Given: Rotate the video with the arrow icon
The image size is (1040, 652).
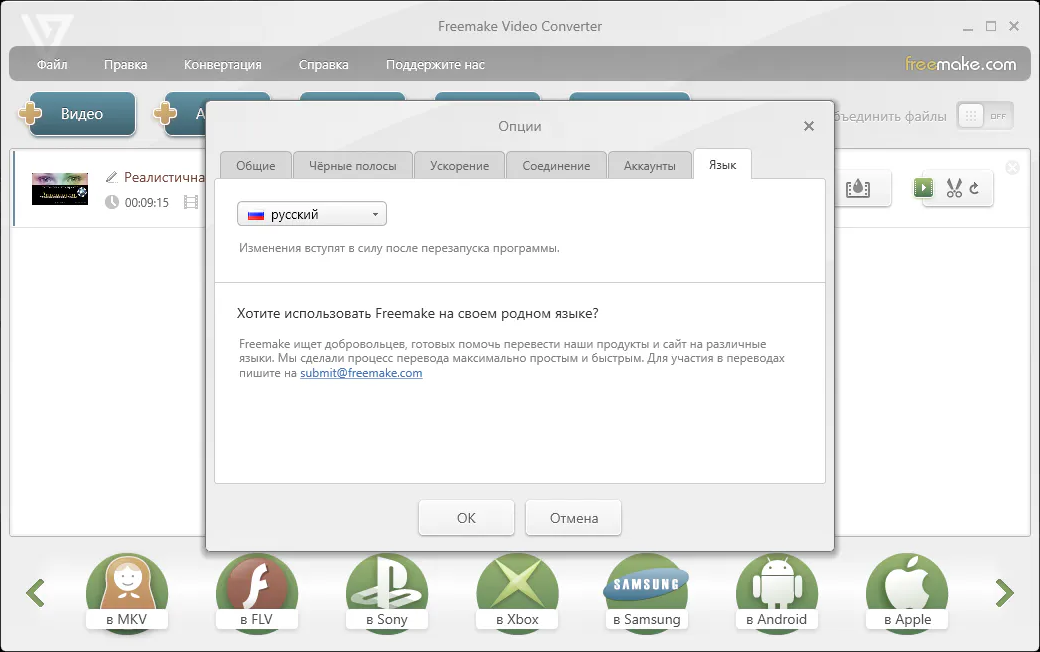Looking at the screenshot, I should (x=974, y=188).
